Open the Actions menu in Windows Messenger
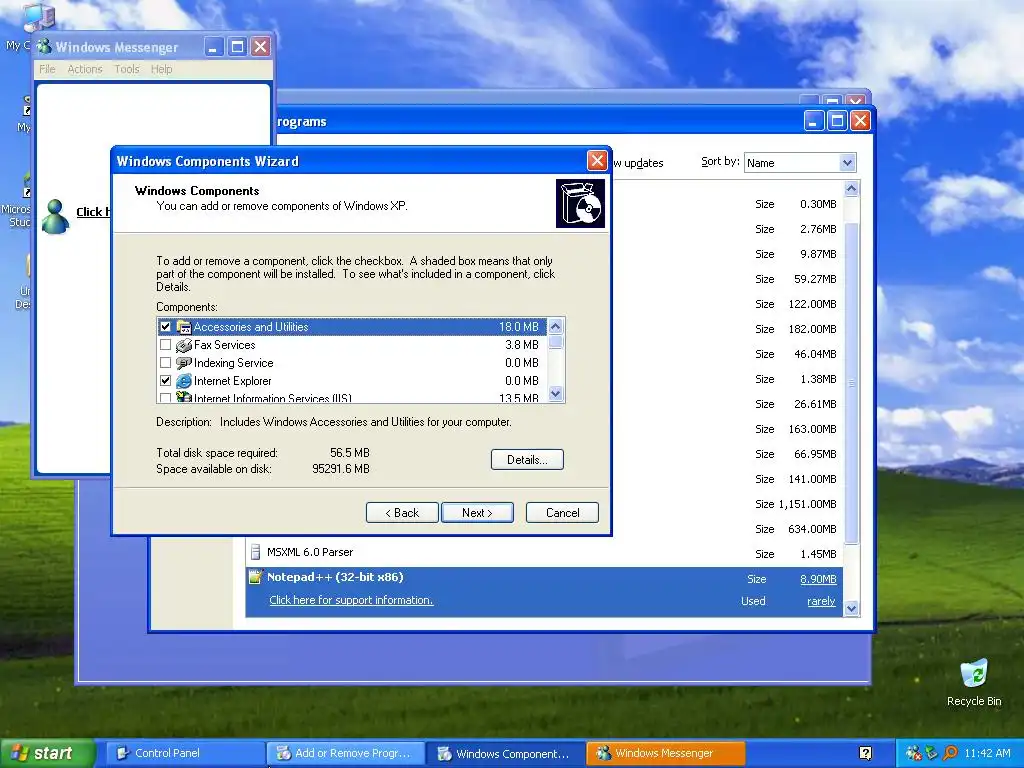This screenshot has width=1024, height=768. [x=85, y=69]
